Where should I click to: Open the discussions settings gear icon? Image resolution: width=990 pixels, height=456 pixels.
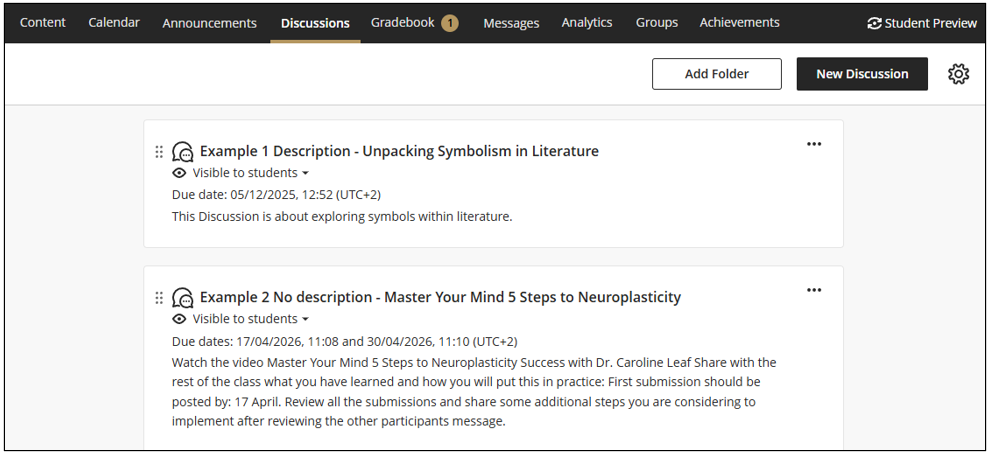[958, 74]
